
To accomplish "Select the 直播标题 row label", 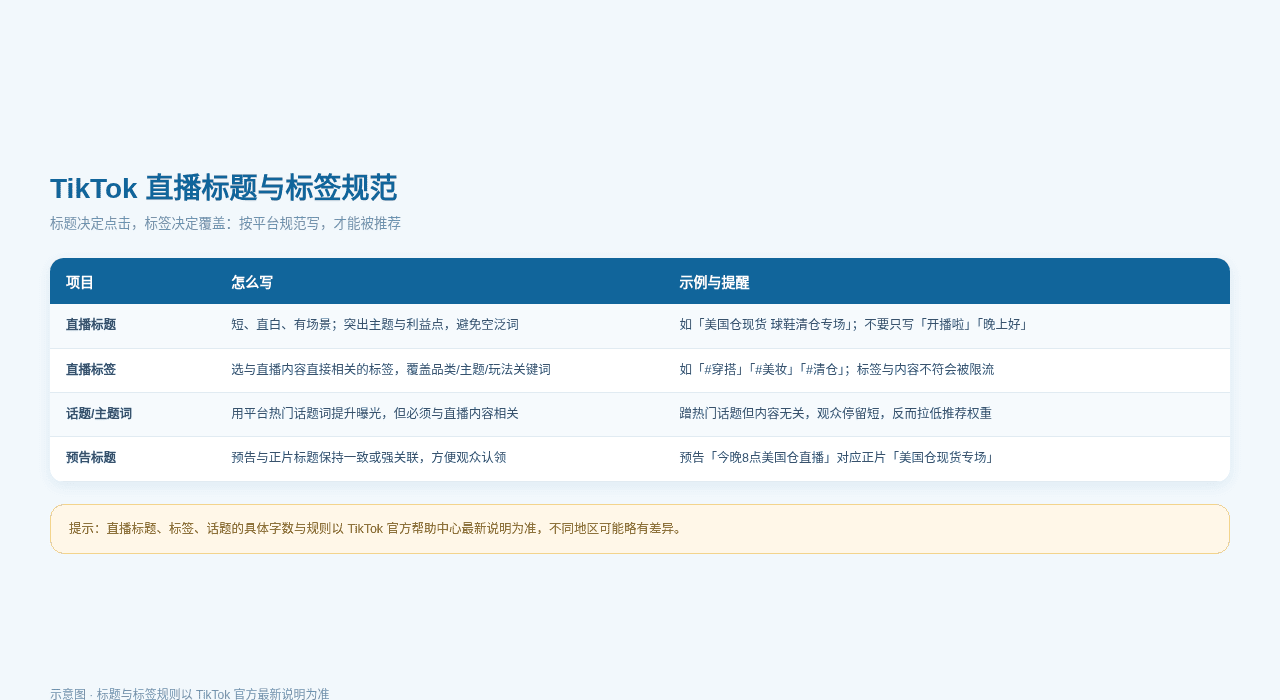I will [91, 325].
